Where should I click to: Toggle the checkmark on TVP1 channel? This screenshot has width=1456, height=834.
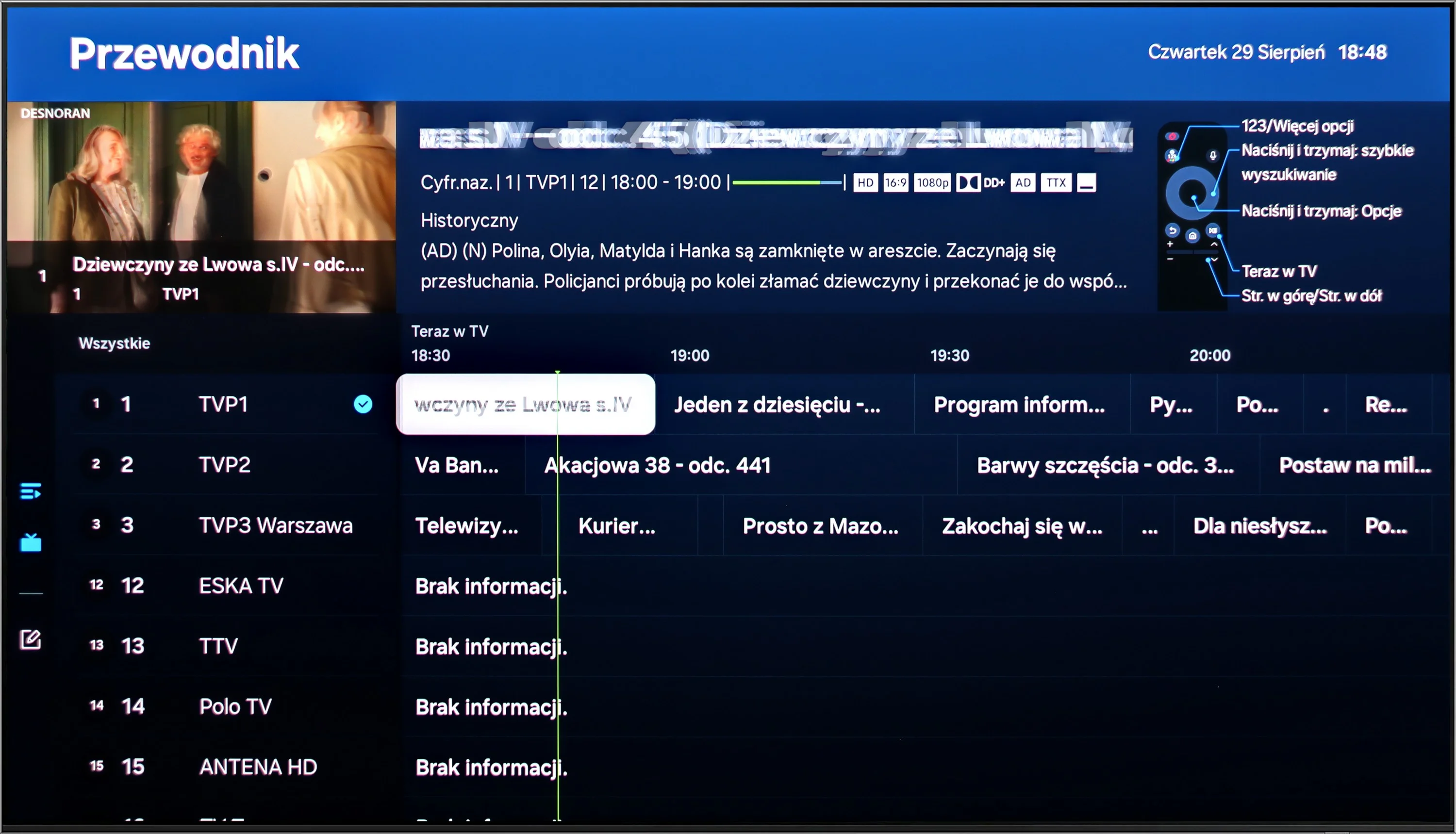pos(363,405)
